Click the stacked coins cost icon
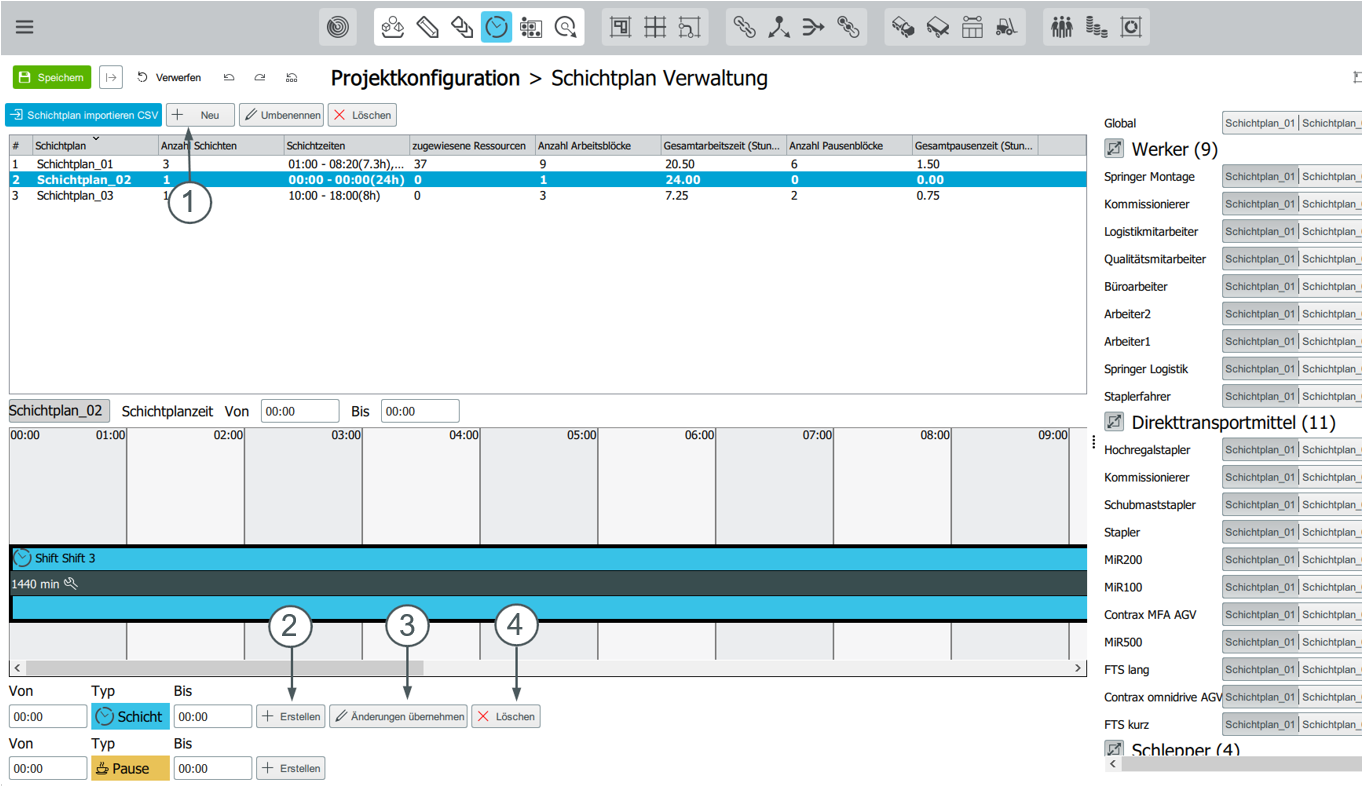Screen dimensions: 1365x786 [1096, 27]
